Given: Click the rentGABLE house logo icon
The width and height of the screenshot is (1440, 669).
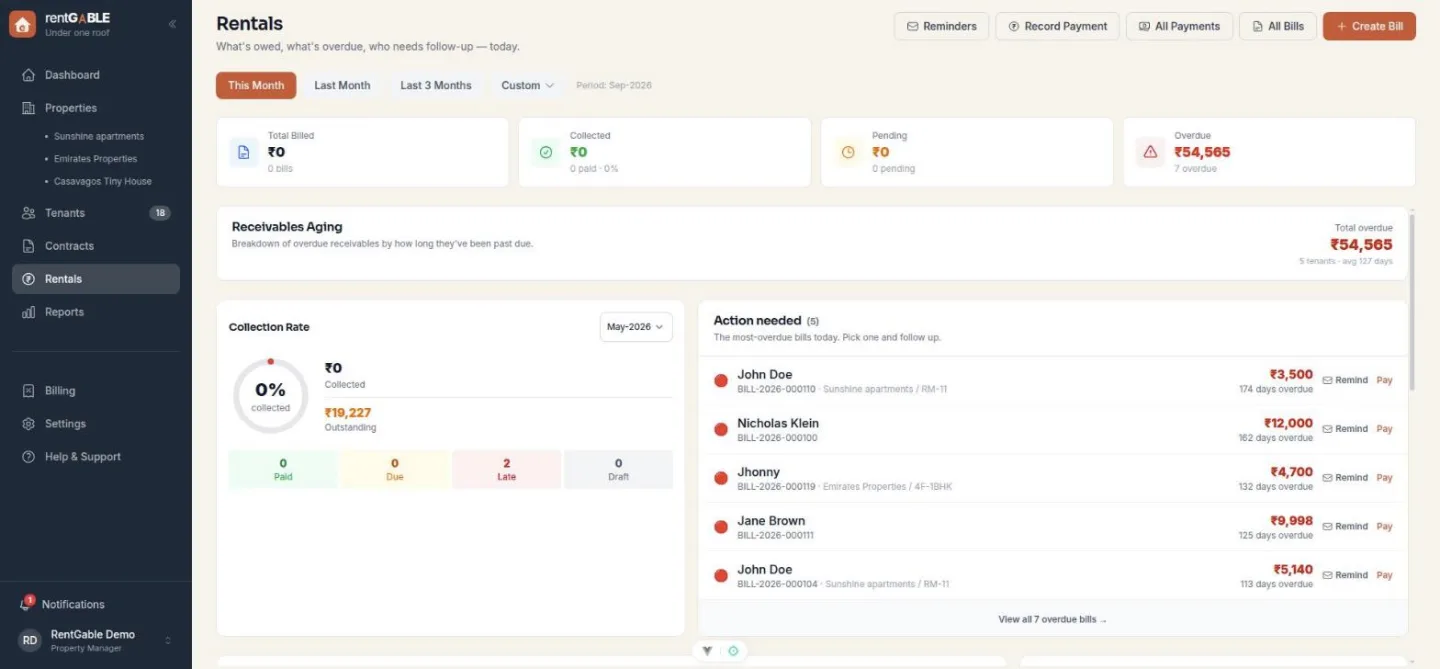Looking at the screenshot, I should tap(23, 25).
